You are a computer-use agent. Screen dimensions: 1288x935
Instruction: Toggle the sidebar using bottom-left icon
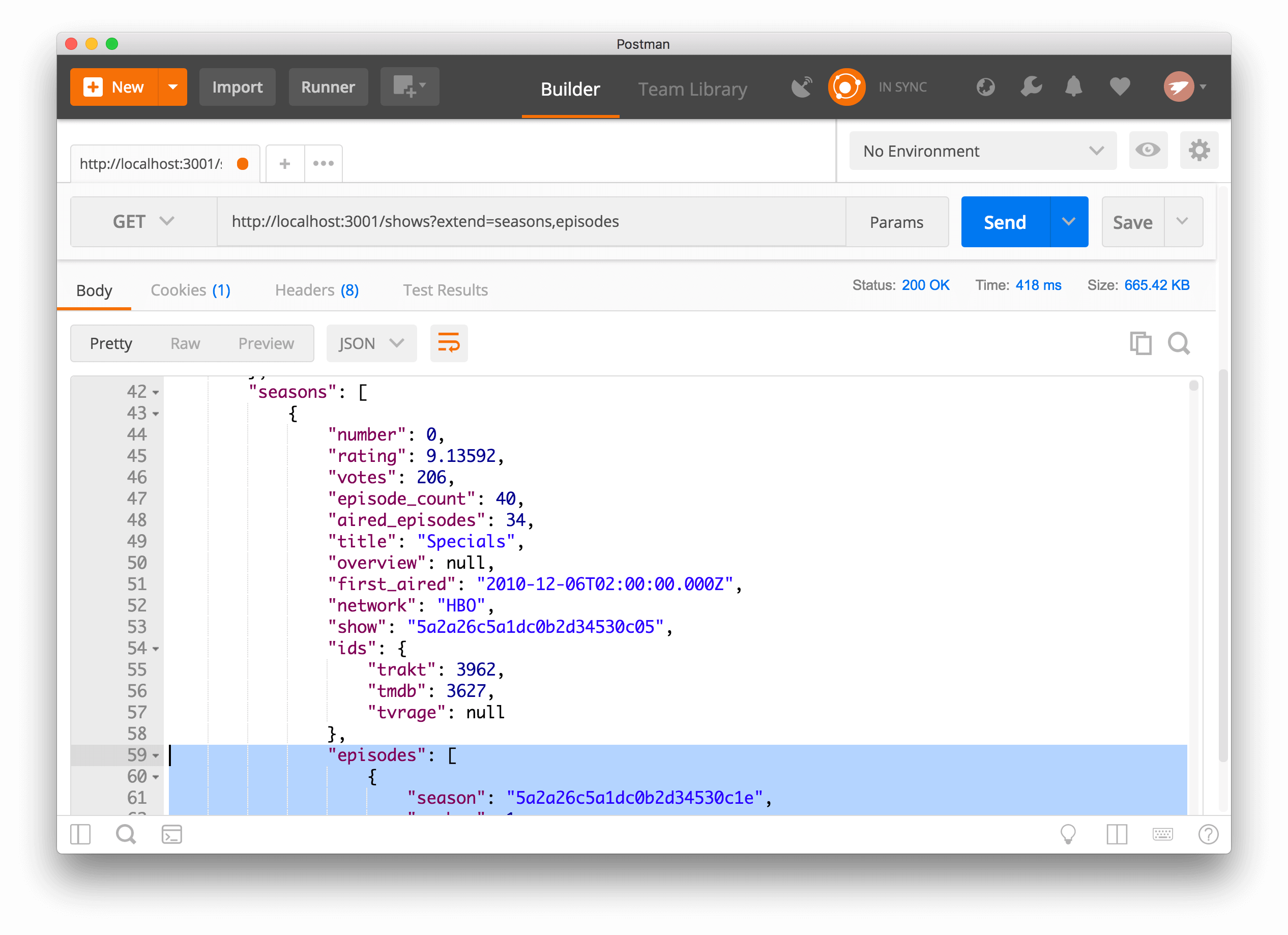pyautogui.click(x=79, y=834)
